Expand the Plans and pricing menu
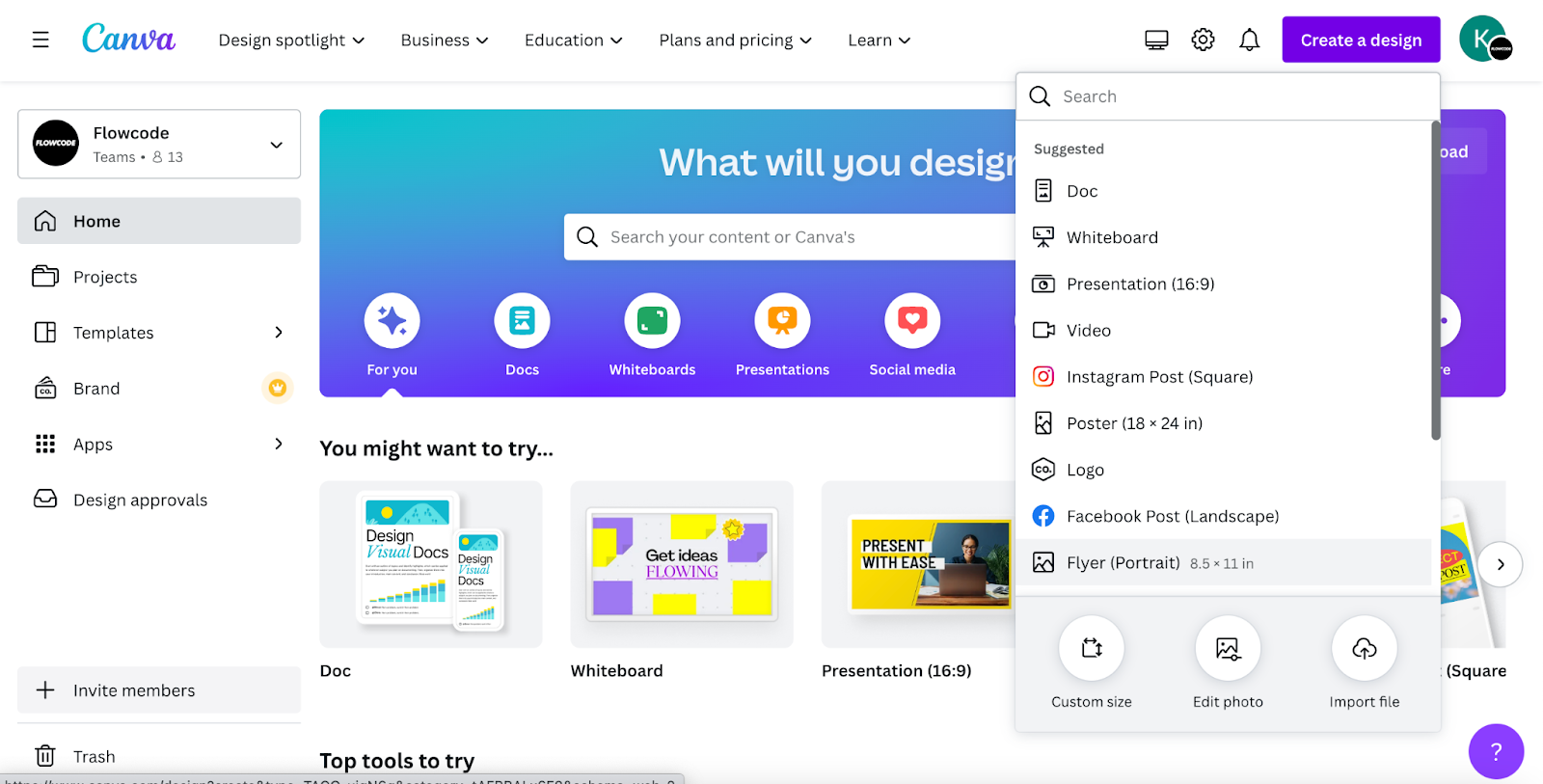 click(736, 40)
